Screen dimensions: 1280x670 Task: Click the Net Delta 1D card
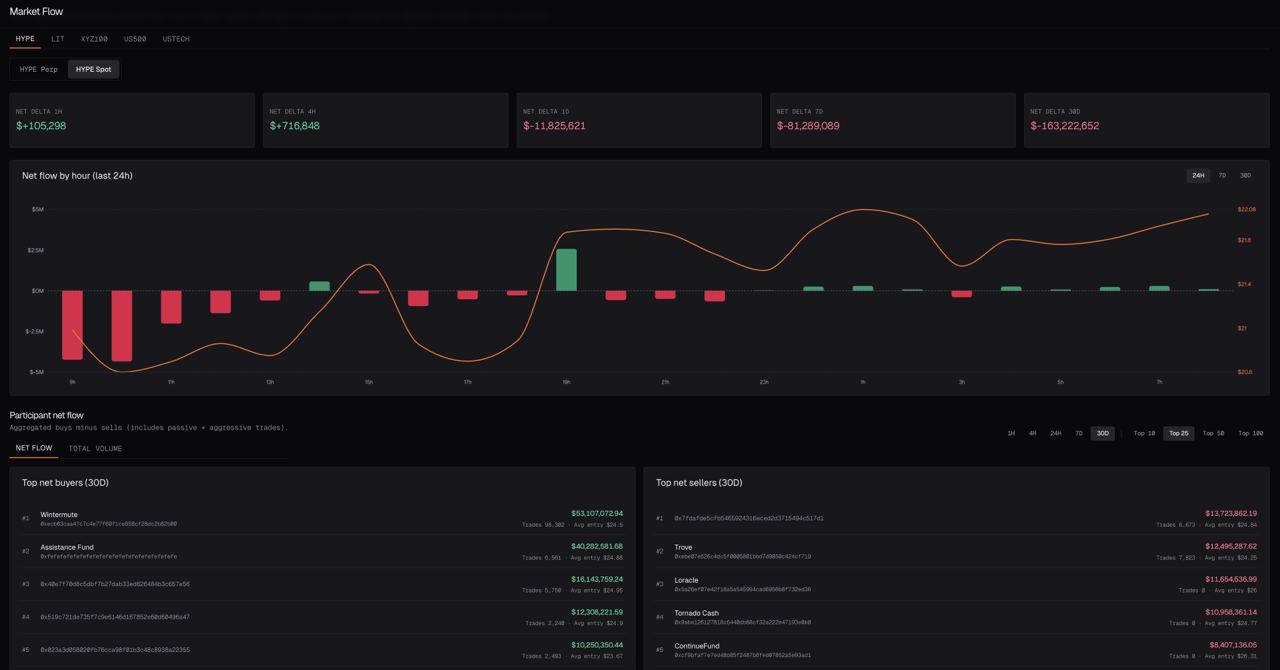[x=639, y=120]
